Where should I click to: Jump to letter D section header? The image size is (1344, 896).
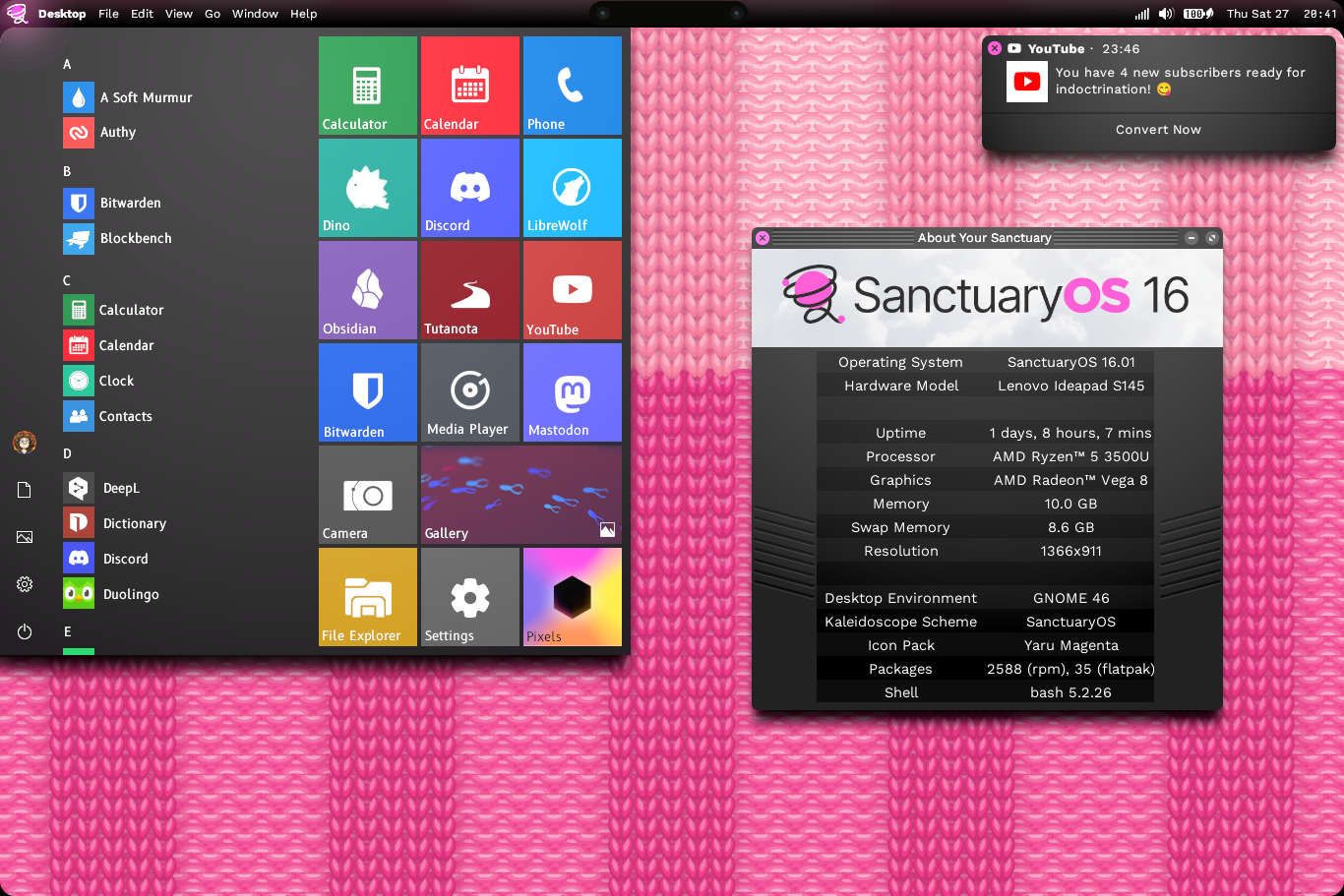[x=67, y=453]
